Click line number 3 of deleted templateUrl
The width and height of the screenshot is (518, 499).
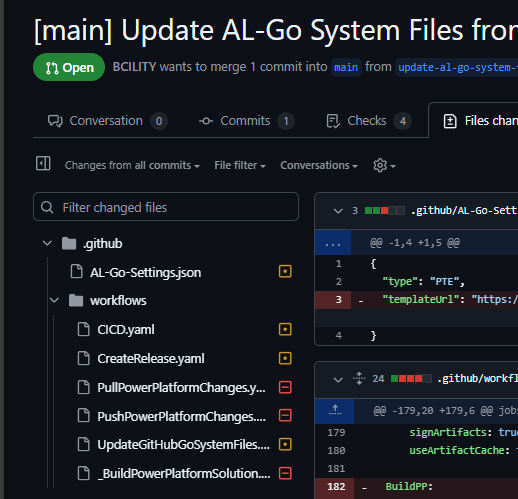click(x=333, y=300)
